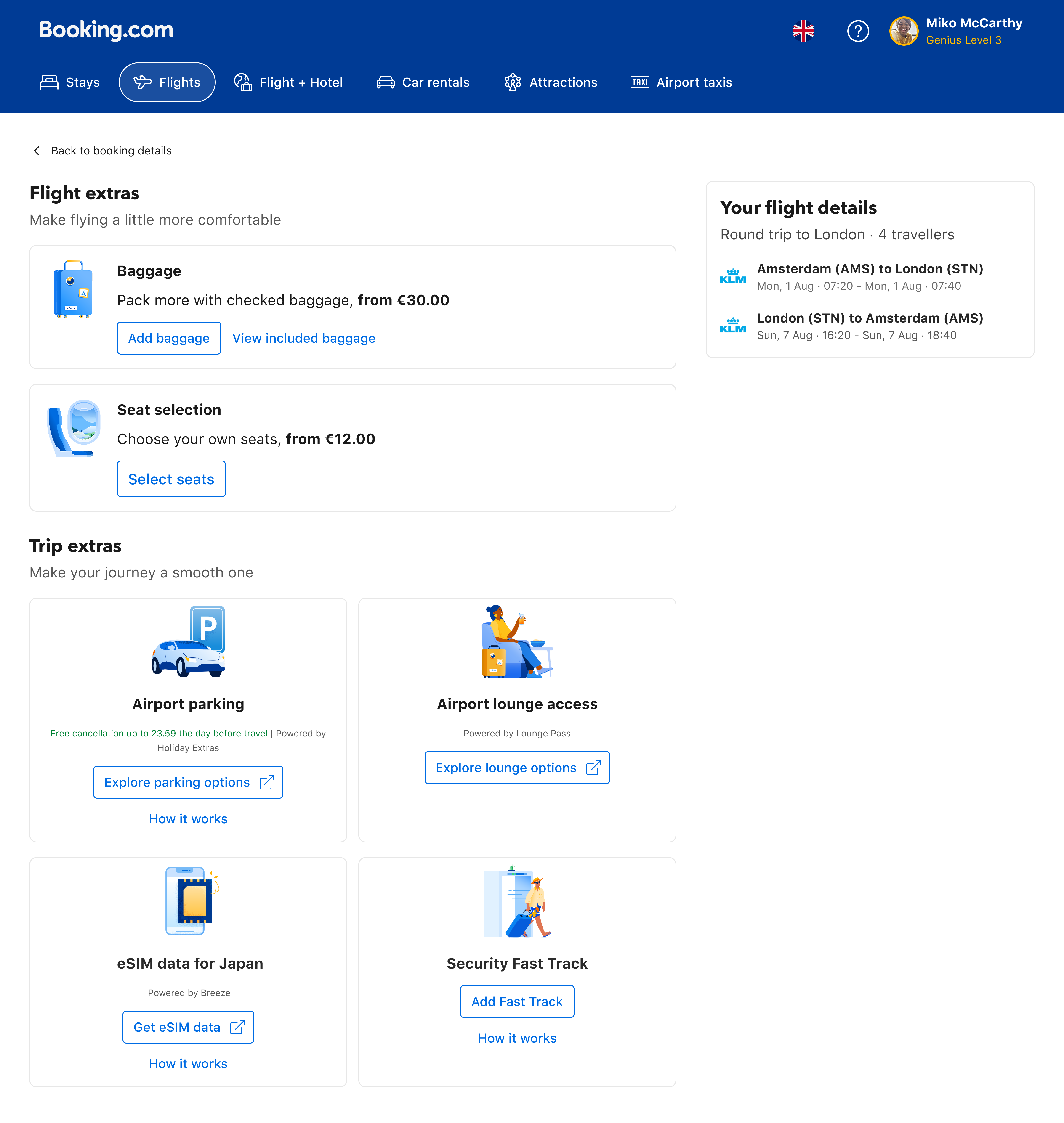Go to the Car rentals tab

pos(423,82)
